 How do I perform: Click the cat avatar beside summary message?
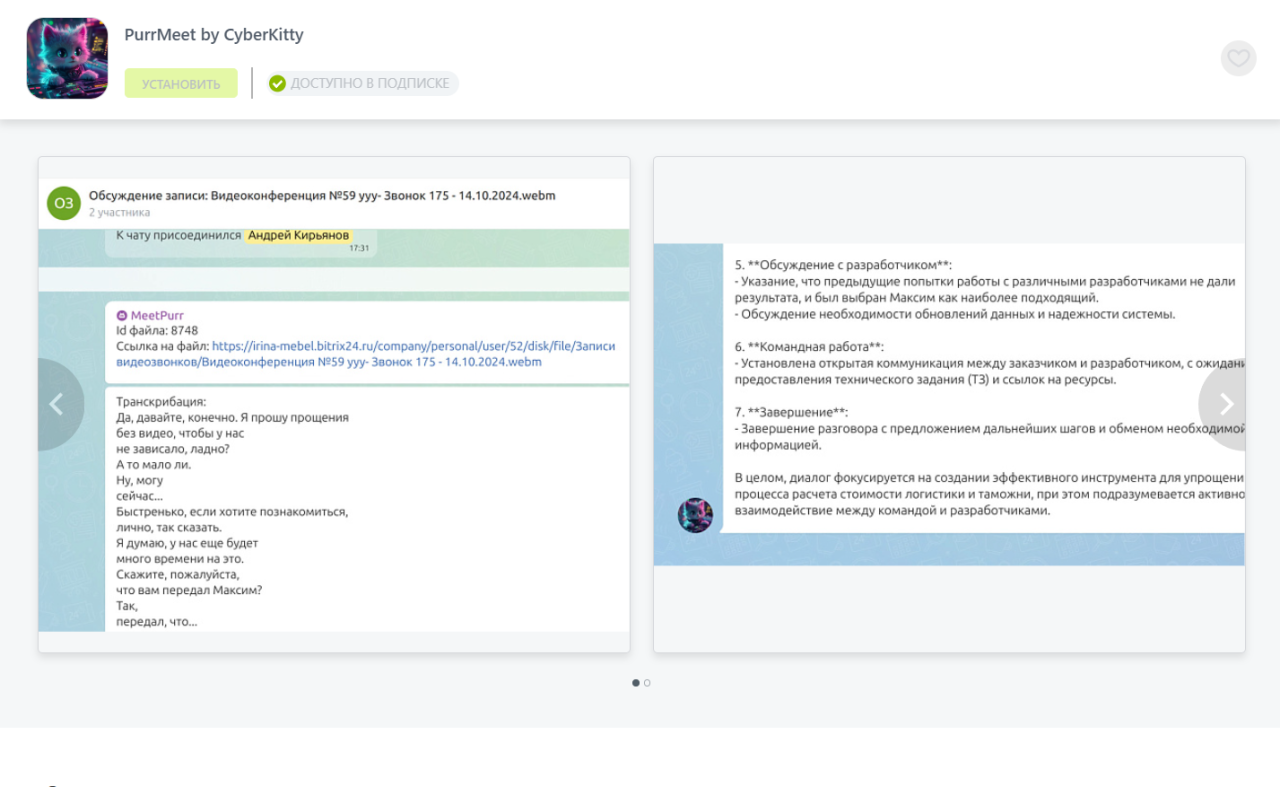(x=695, y=515)
